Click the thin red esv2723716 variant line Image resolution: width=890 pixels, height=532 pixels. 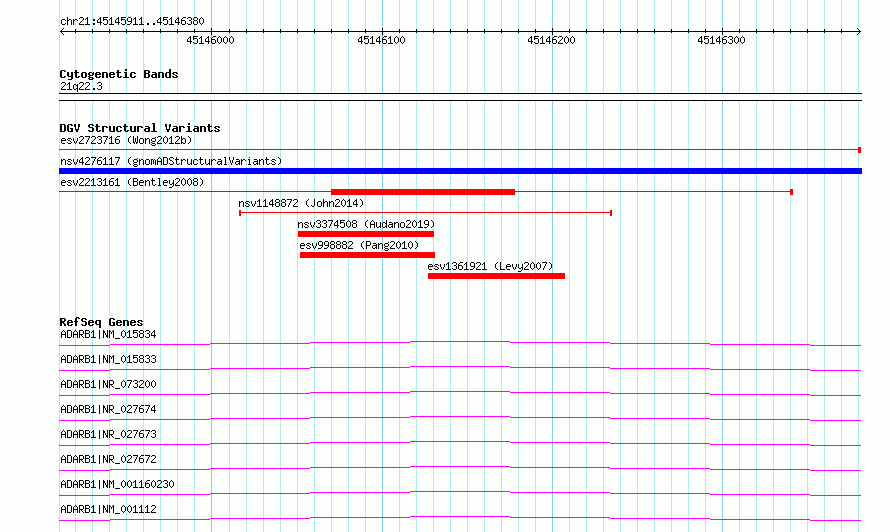460,150
